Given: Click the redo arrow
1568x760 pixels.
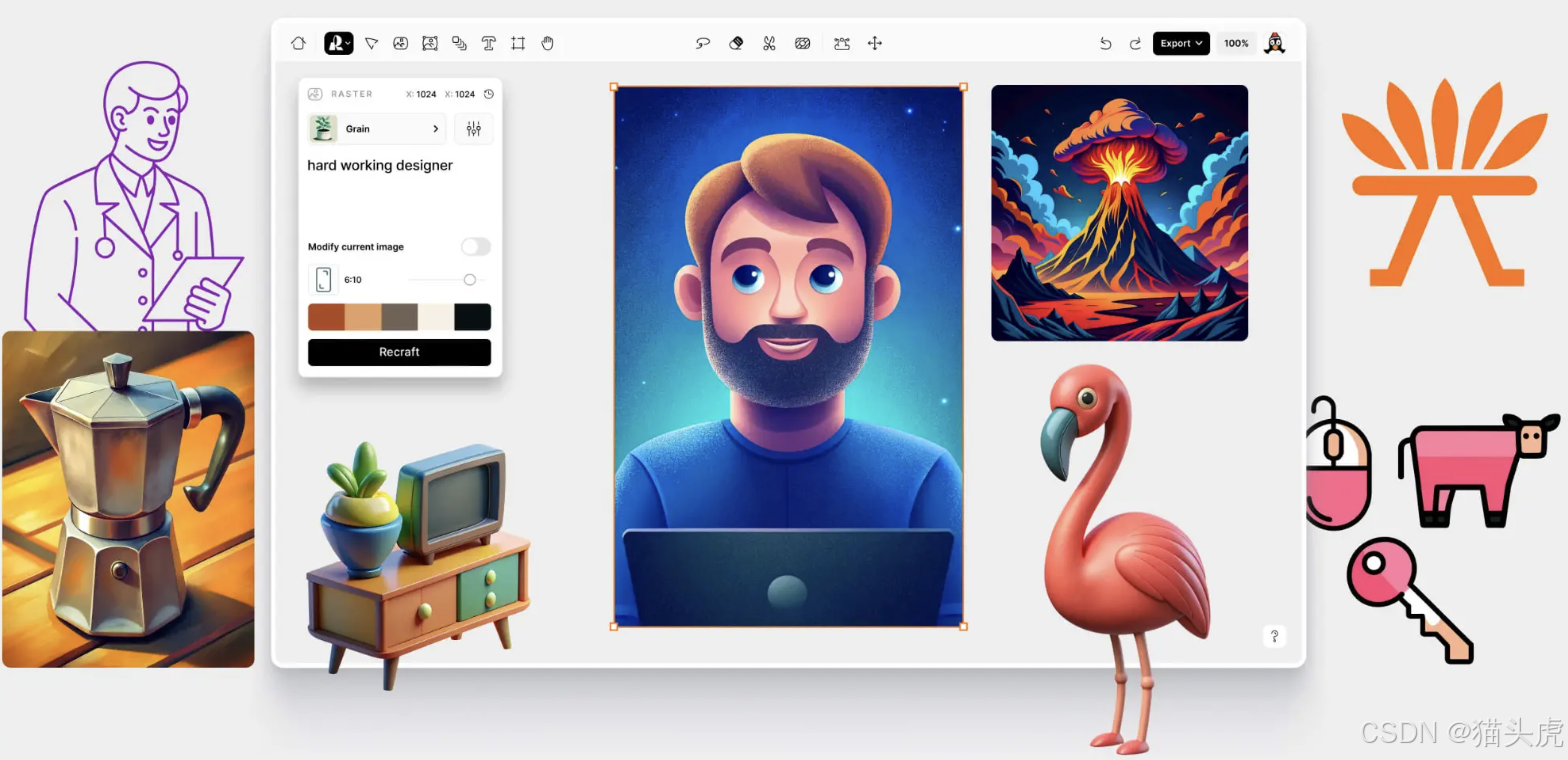Looking at the screenshot, I should (x=1135, y=43).
